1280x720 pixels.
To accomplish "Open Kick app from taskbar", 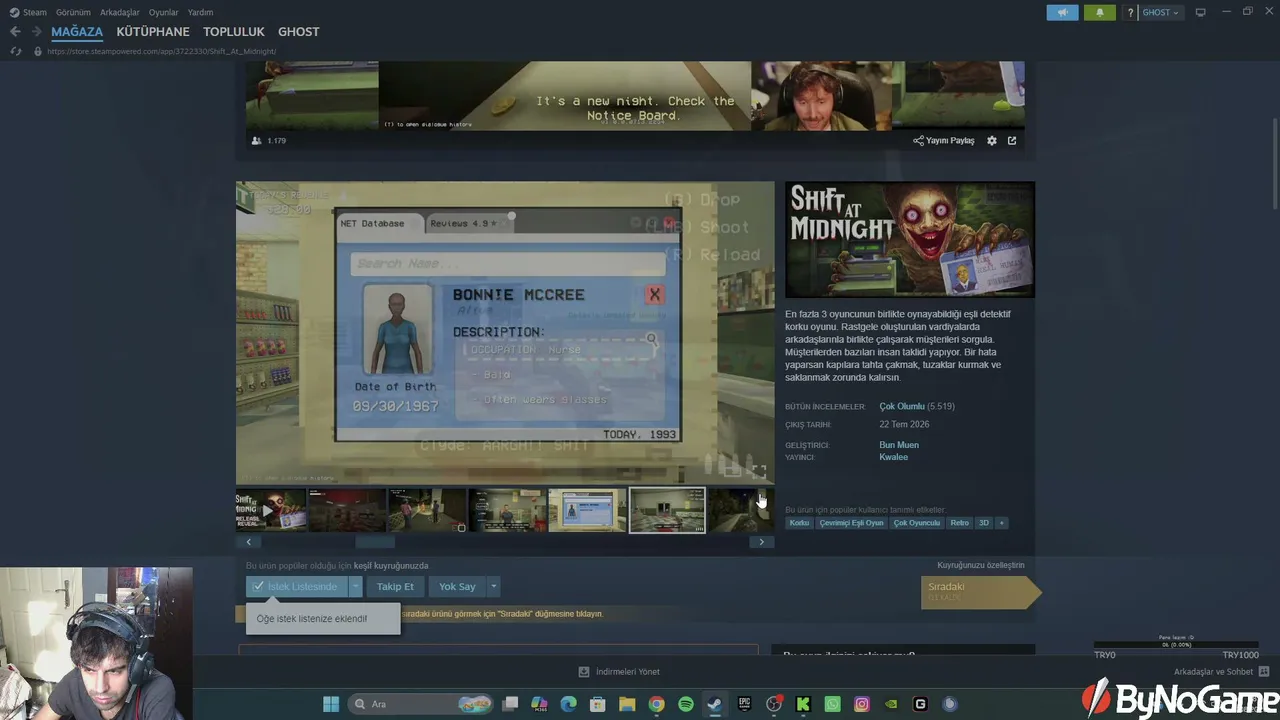I will [x=803, y=704].
